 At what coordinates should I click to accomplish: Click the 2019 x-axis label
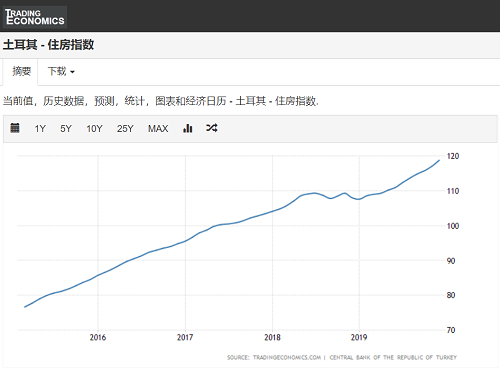pyautogui.click(x=359, y=337)
